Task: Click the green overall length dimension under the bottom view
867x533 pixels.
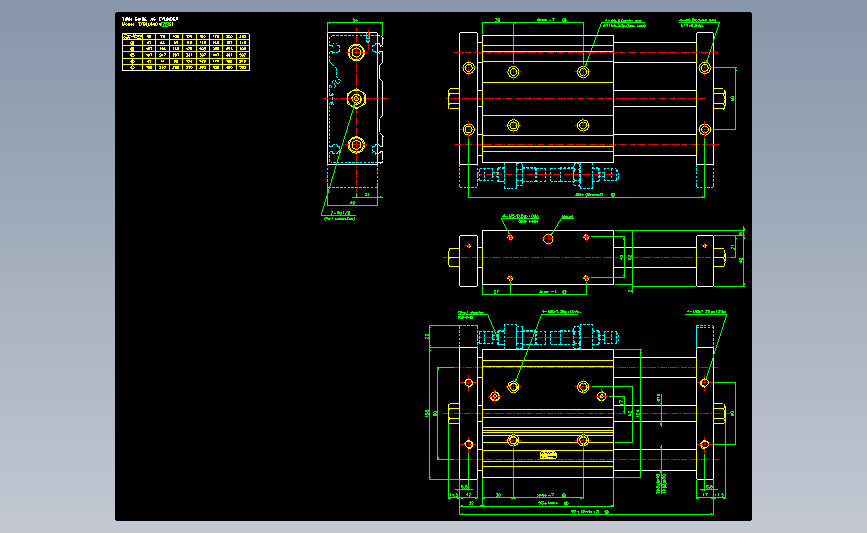Action: (x=589, y=512)
